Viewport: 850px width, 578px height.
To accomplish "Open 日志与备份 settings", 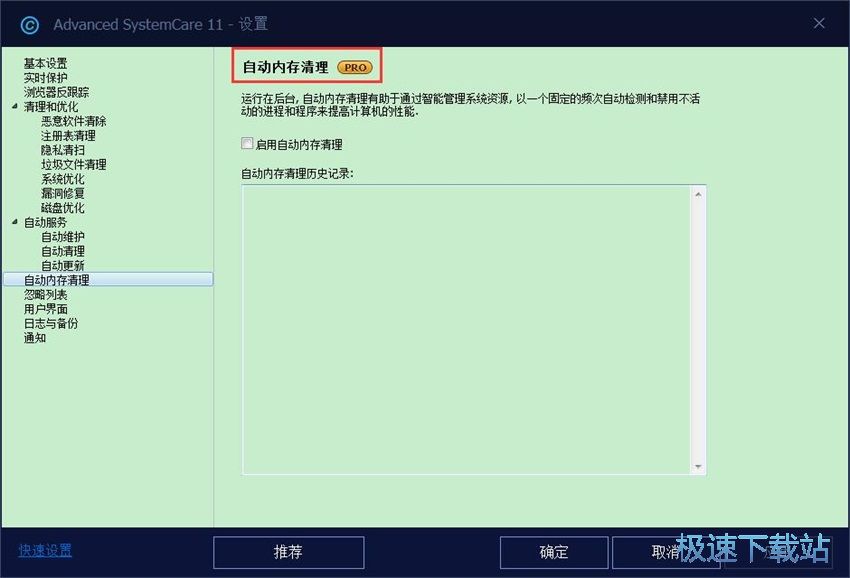I will 51,323.
